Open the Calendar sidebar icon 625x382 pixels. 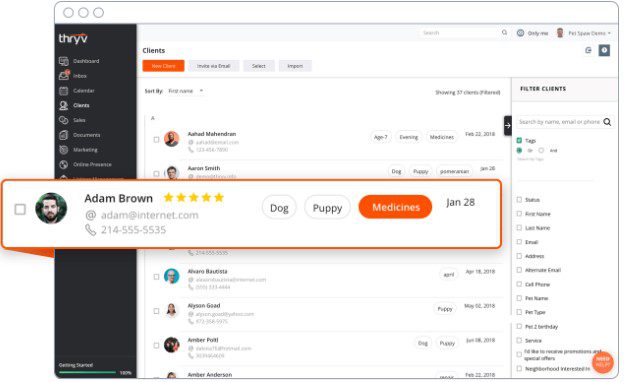[64, 91]
